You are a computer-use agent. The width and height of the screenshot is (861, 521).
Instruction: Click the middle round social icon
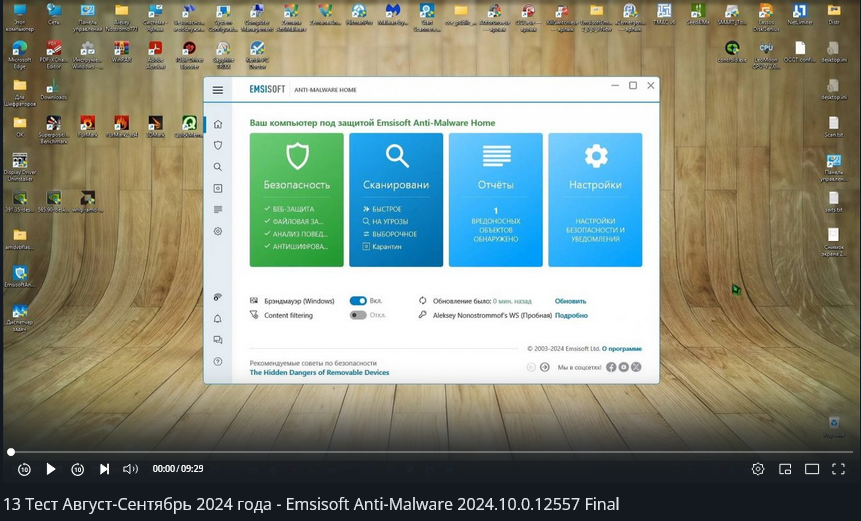pyautogui.click(x=624, y=367)
